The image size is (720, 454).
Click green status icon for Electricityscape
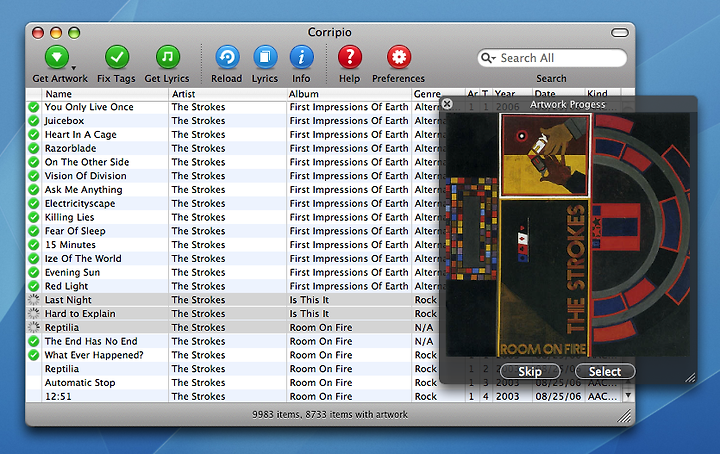tap(34, 203)
